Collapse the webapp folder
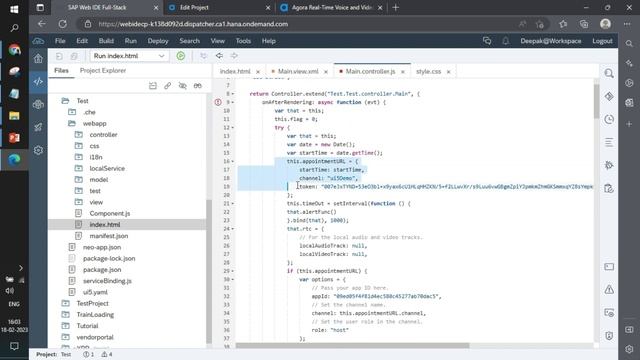The width and height of the screenshot is (640, 360). (72, 123)
